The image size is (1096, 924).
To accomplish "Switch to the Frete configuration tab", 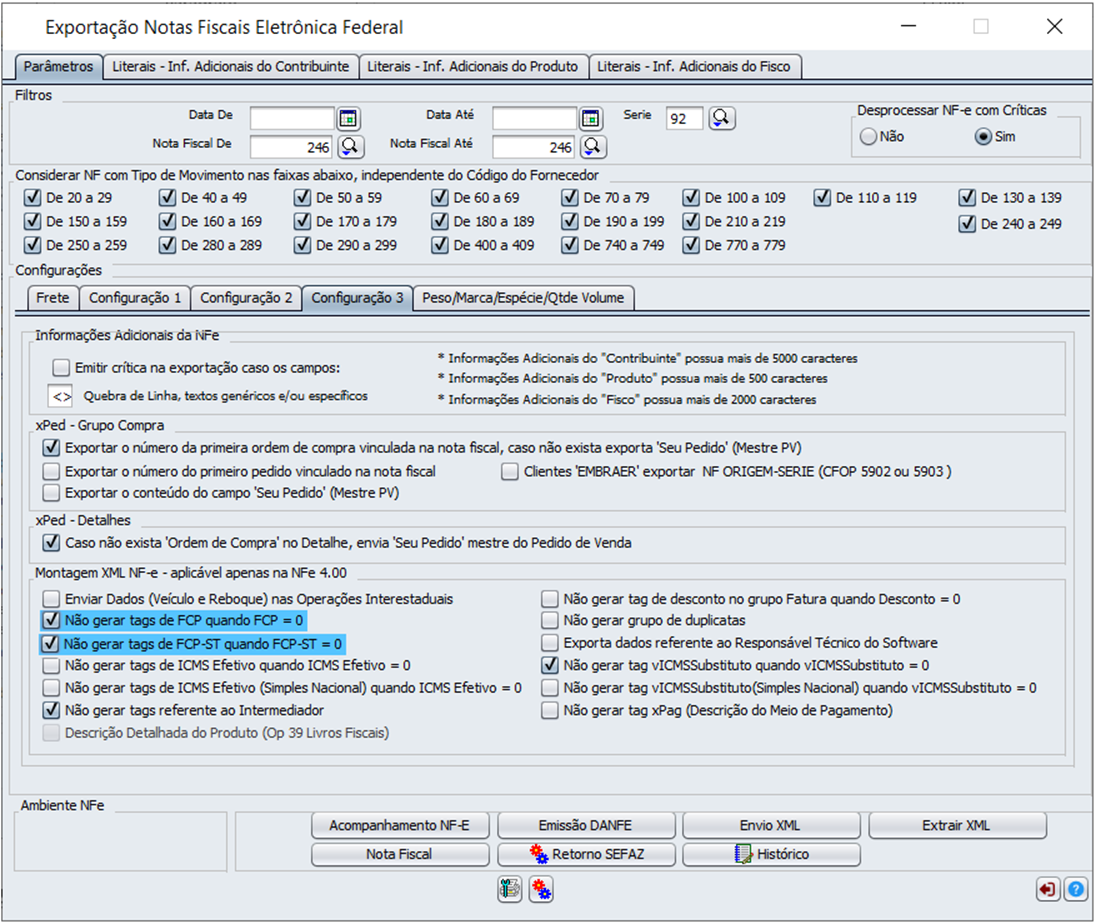I will click(53, 298).
